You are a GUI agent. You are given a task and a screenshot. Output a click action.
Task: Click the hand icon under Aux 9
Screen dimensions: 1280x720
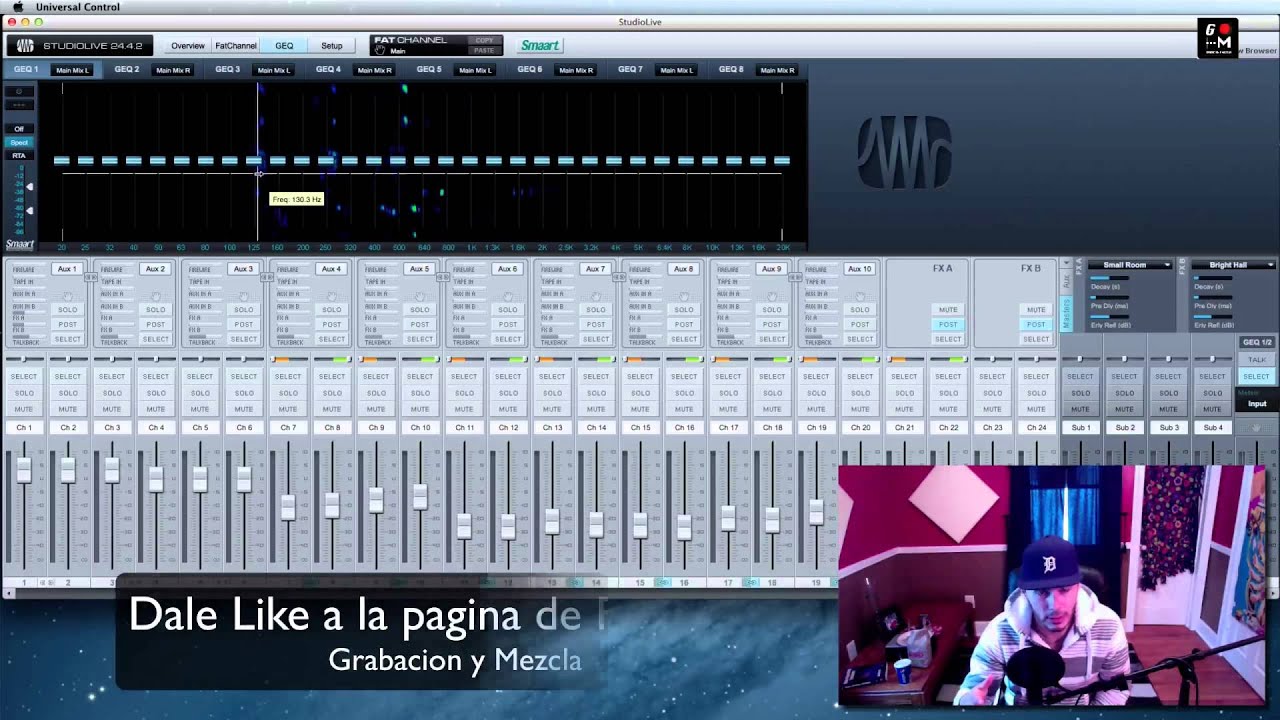pos(772,296)
